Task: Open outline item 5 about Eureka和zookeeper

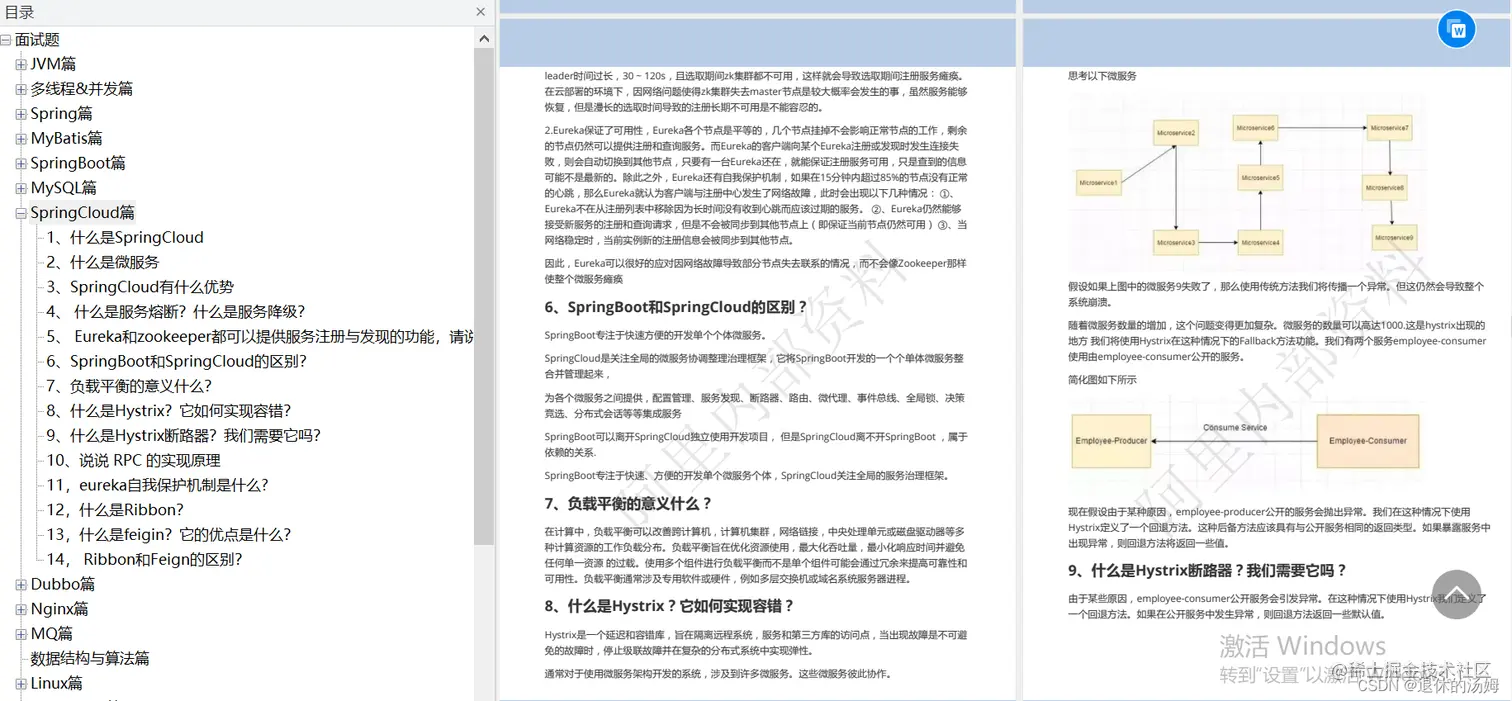Action: [x=260, y=337]
